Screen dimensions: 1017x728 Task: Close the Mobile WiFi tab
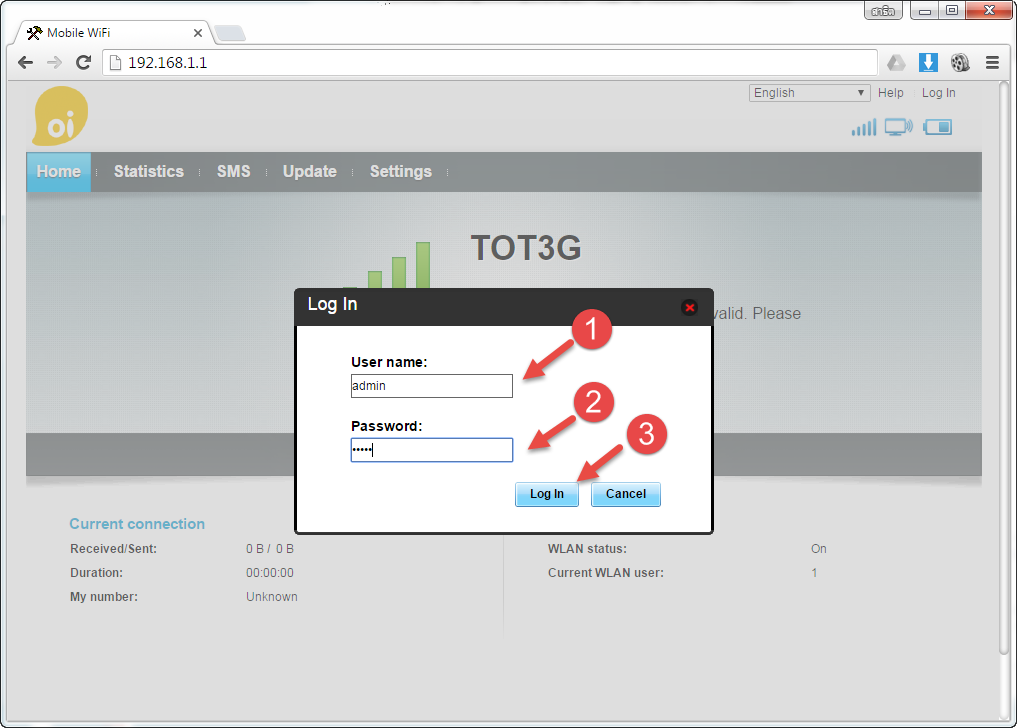click(198, 32)
